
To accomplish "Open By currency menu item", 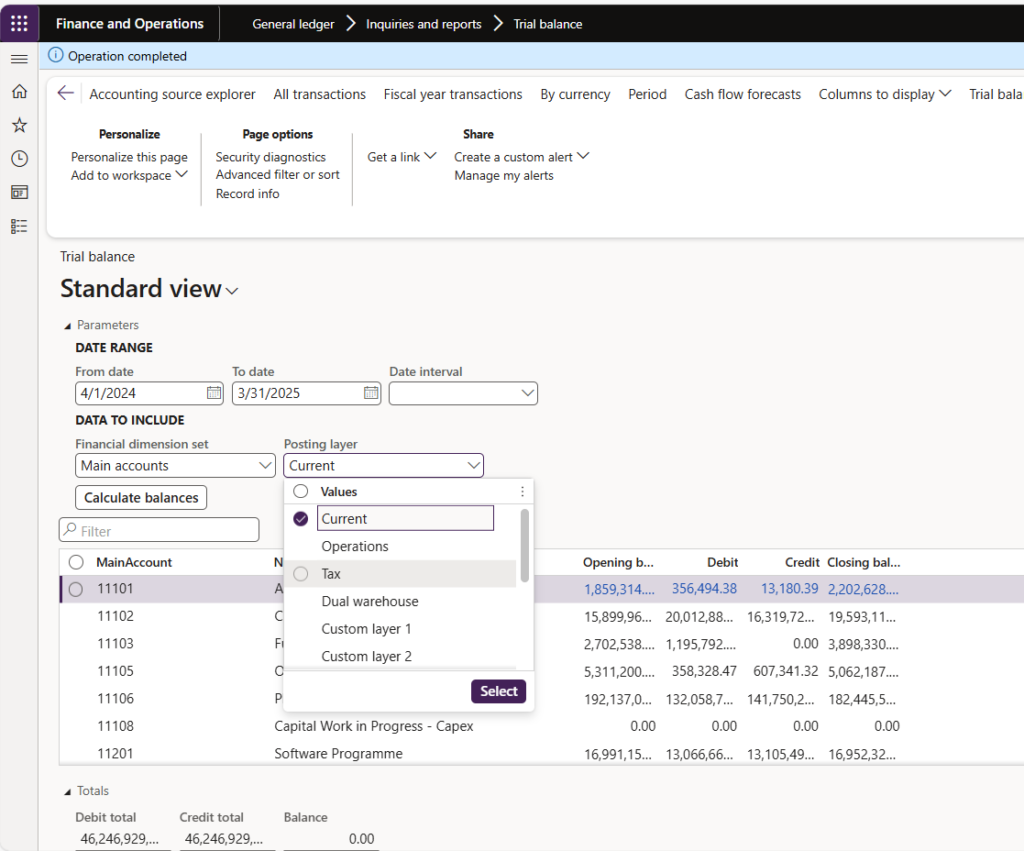I will click(x=575, y=94).
